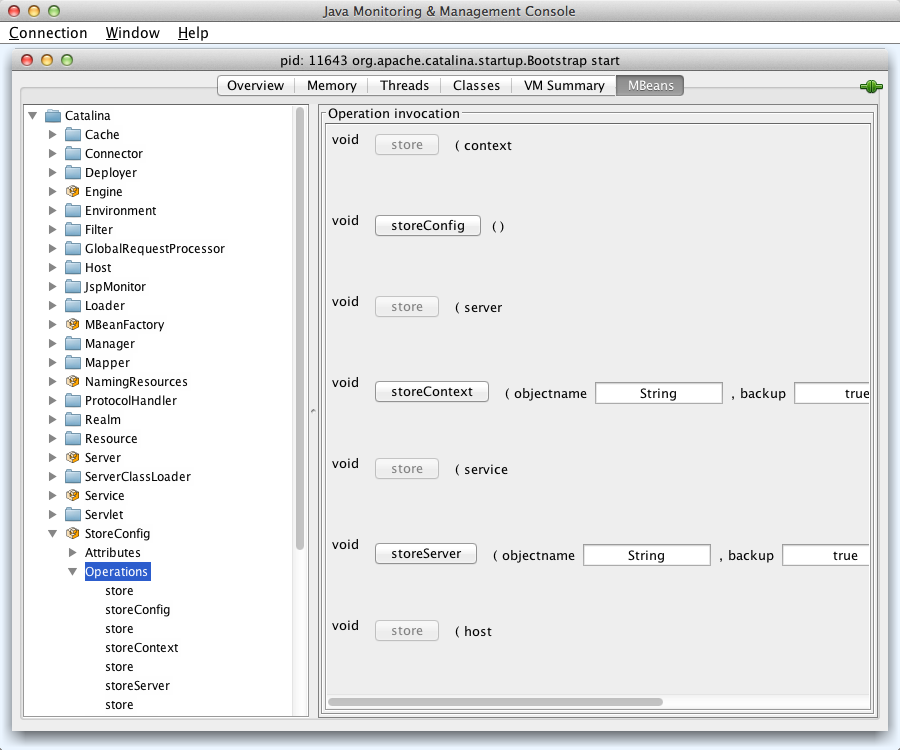Open the Connection menu
Screen dimensions: 900x750
[x=48, y=33]
